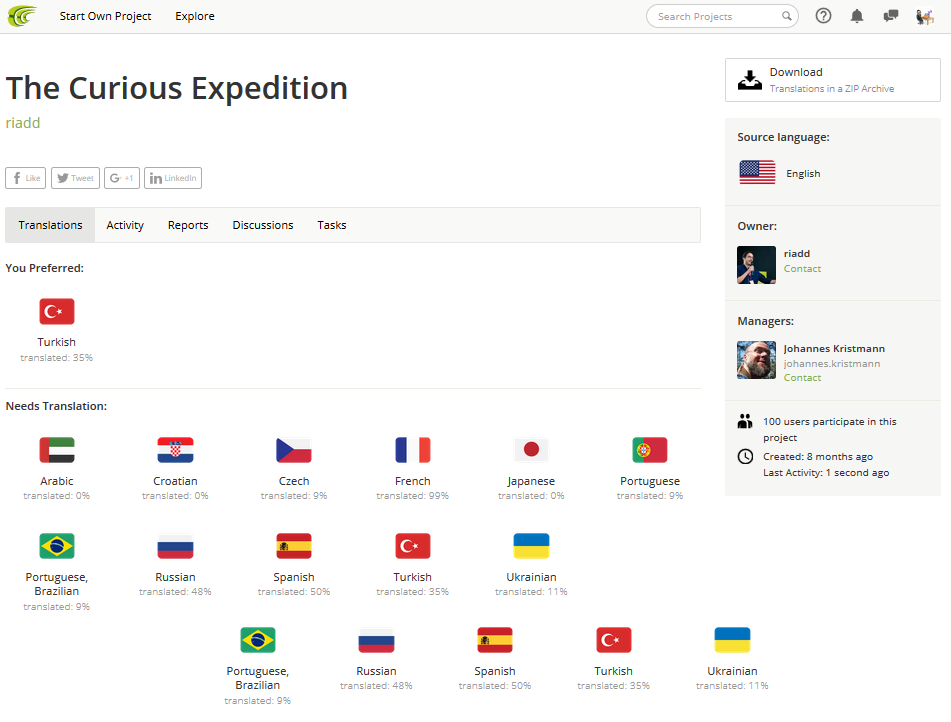The width and height of the screenshot is (951, 722).
Task: Open the Croatian language name
Action: tap(175, 481)
